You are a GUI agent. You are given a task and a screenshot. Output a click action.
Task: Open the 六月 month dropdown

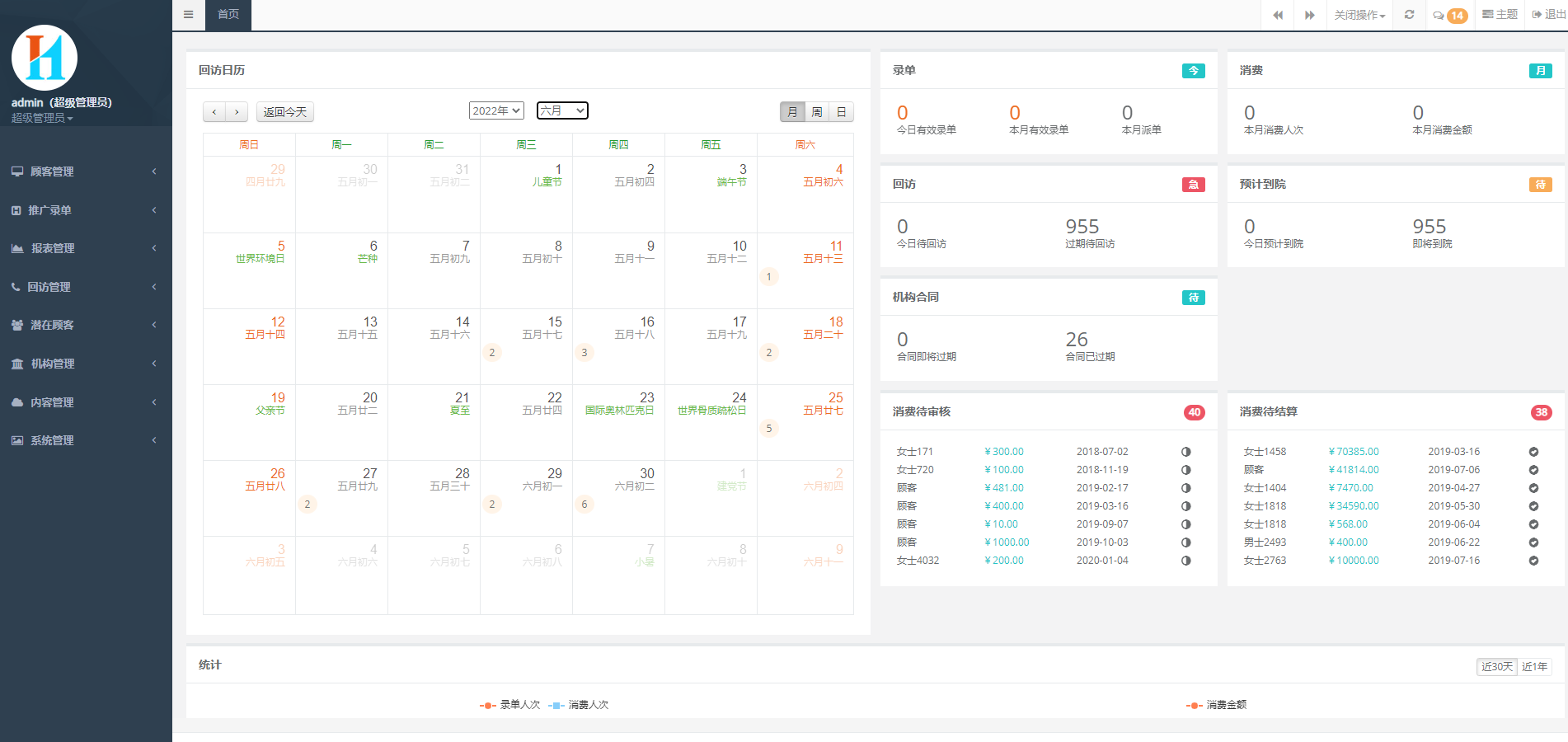coord(562,110)
